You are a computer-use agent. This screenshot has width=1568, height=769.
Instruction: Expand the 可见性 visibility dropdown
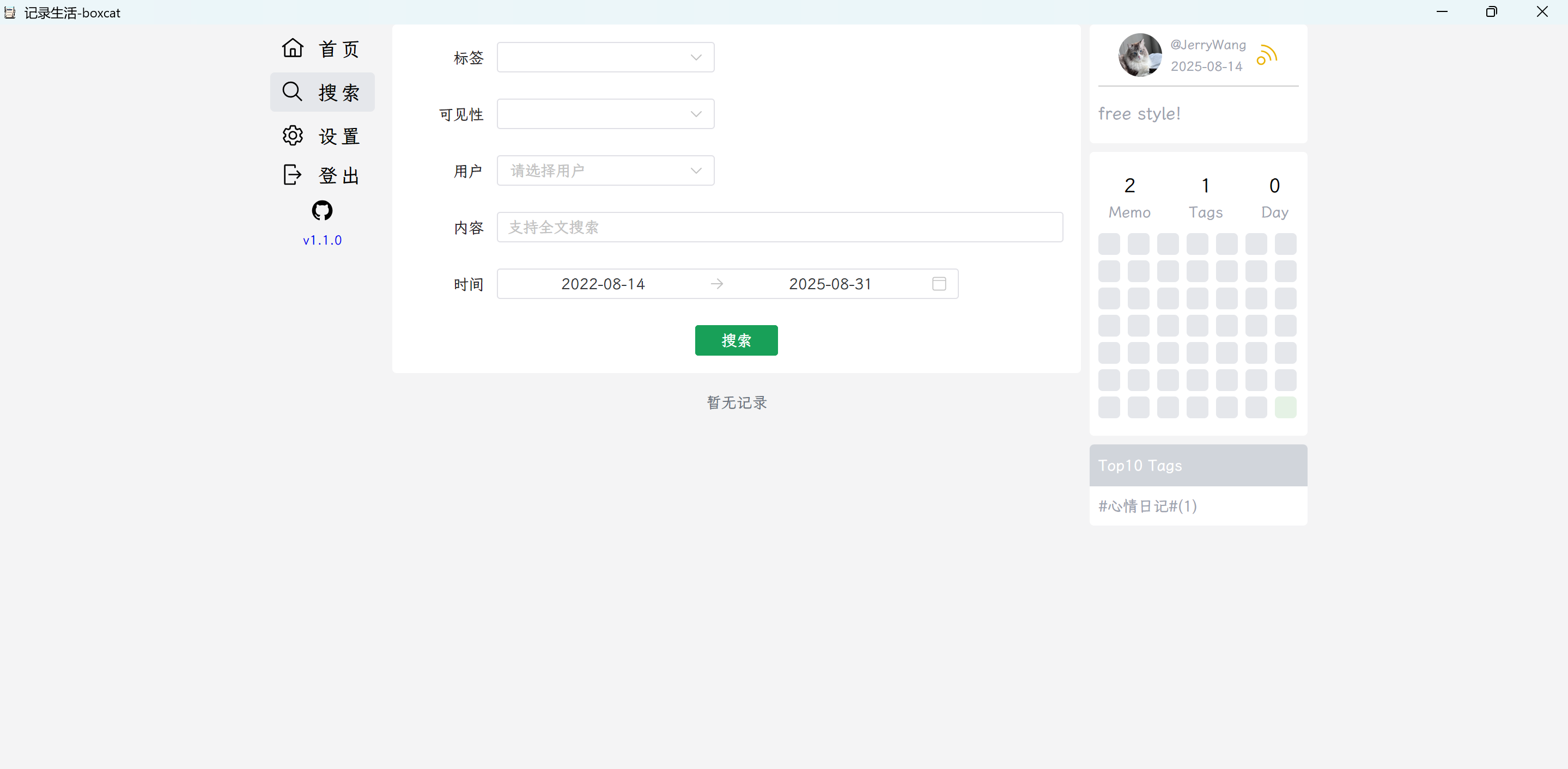pyautogui.click(x=606, y=114)
